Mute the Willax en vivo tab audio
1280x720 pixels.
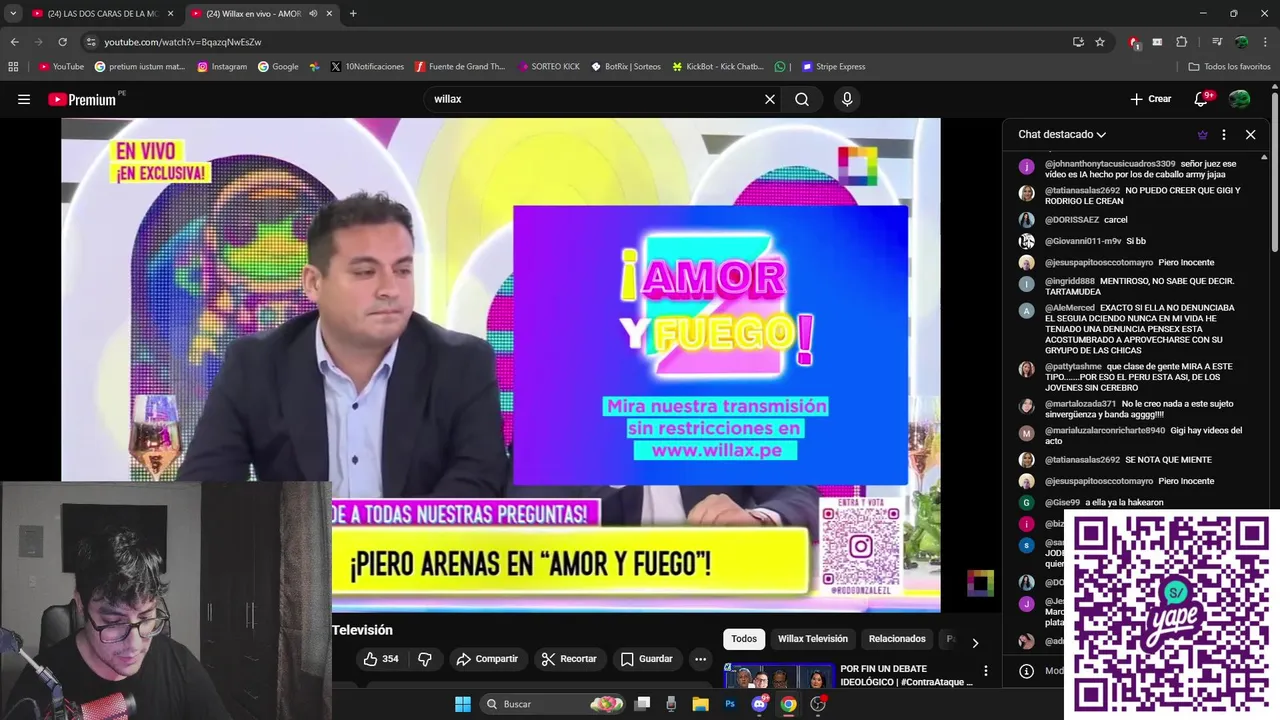[314, 14]
